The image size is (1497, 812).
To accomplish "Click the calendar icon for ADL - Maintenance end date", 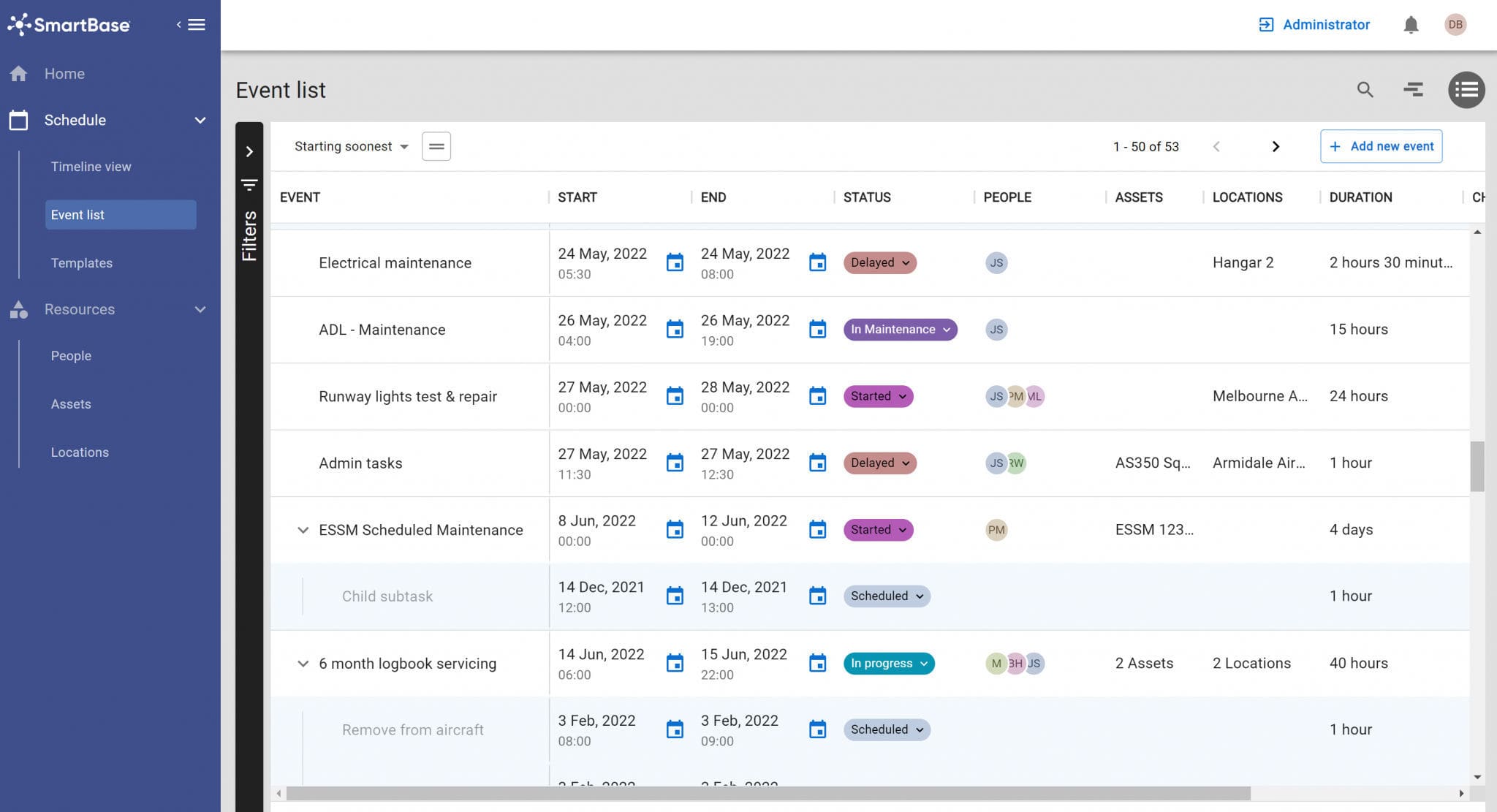I will [x=817, y=330].
